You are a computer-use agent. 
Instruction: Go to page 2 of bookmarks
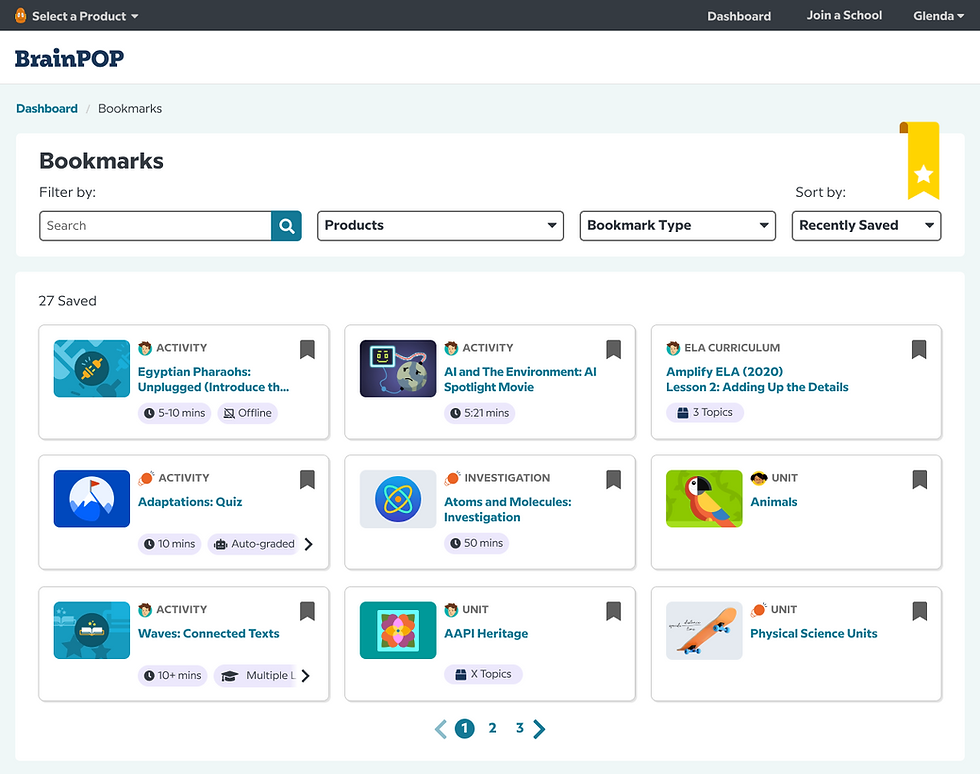[492, 728]
